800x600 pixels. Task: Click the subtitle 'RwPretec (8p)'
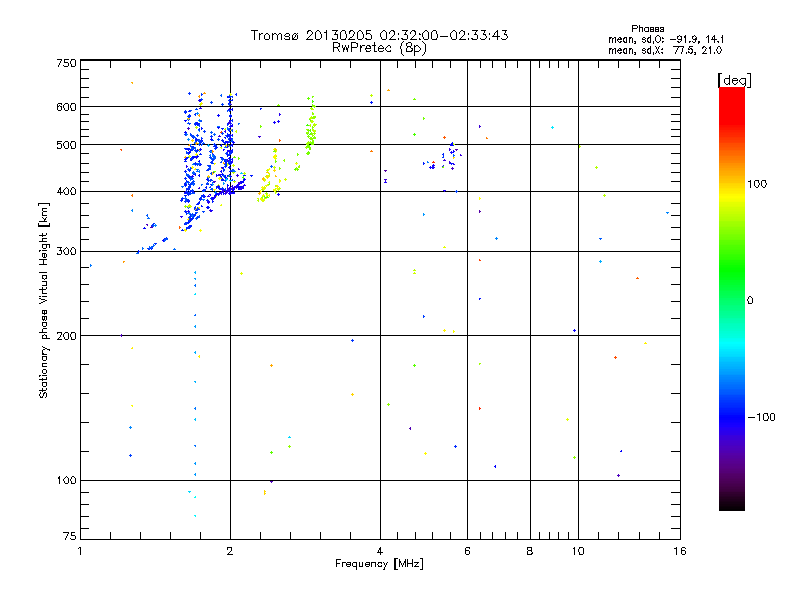(379, 48)
